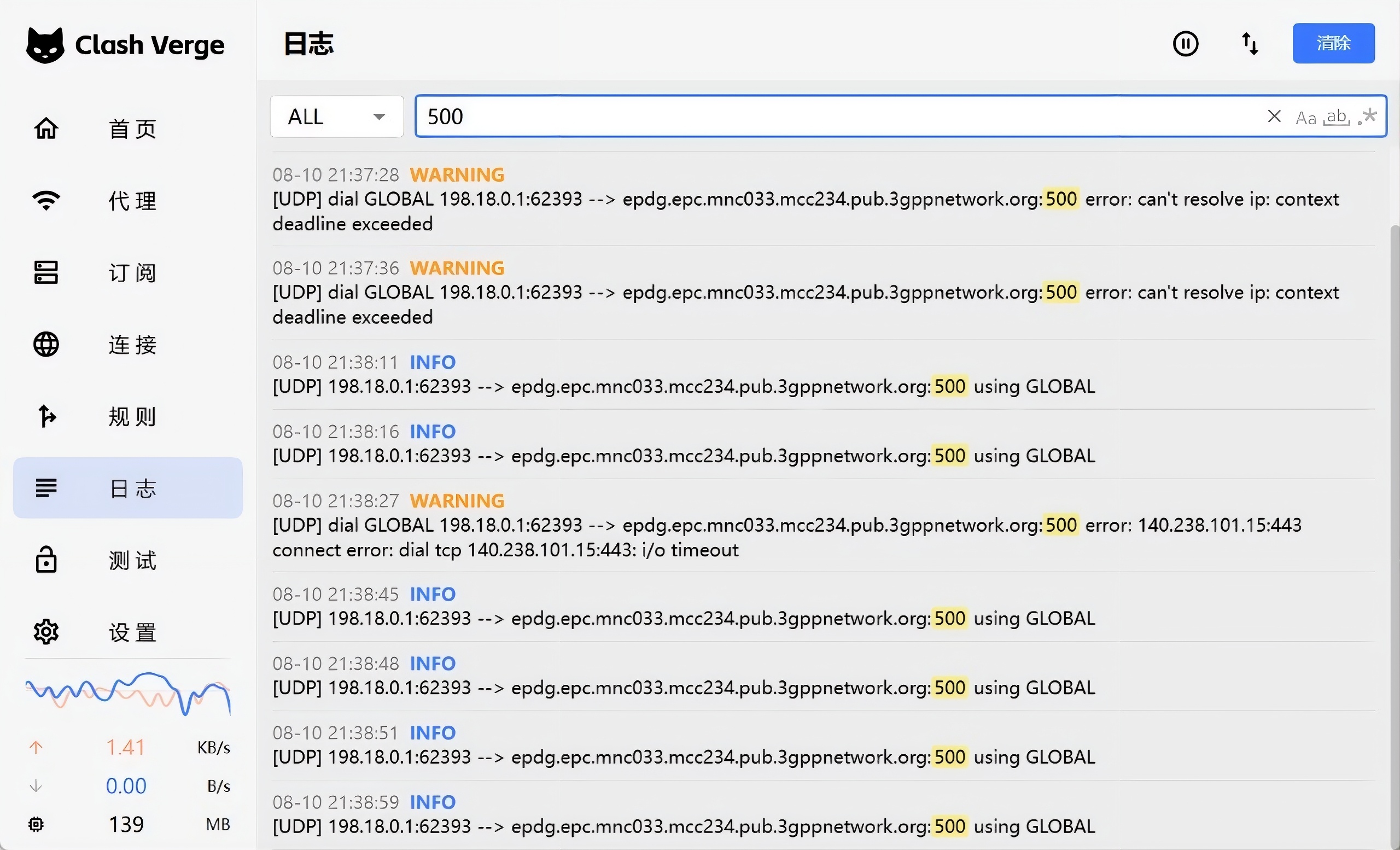The width and height of the screenshot is (1400, 850).
Task: Click the 08-10 21:37:36 WARNING log entry
Action: click(823, 293)
